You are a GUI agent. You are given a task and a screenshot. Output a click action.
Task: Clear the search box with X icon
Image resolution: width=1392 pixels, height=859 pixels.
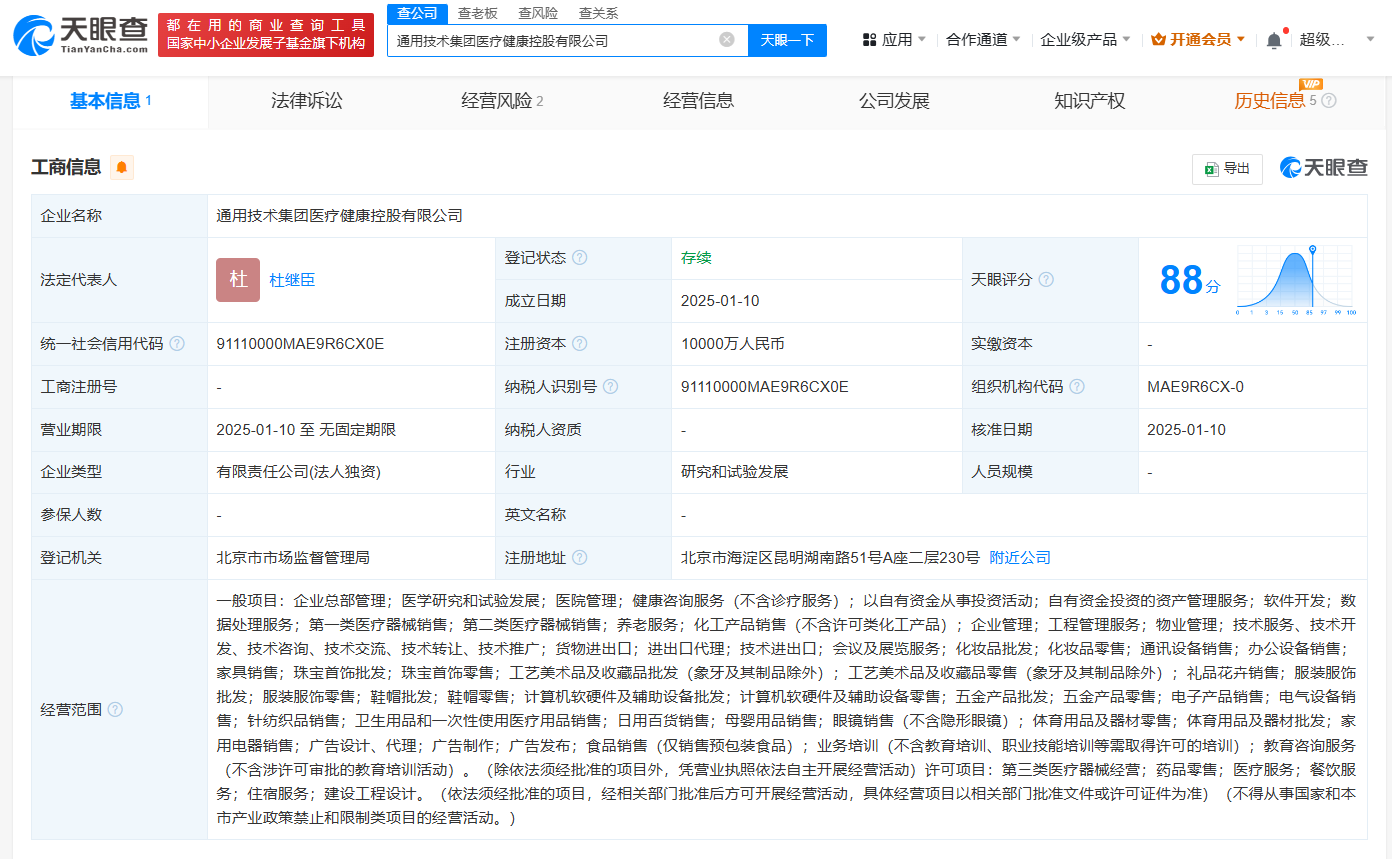[727, 40]
